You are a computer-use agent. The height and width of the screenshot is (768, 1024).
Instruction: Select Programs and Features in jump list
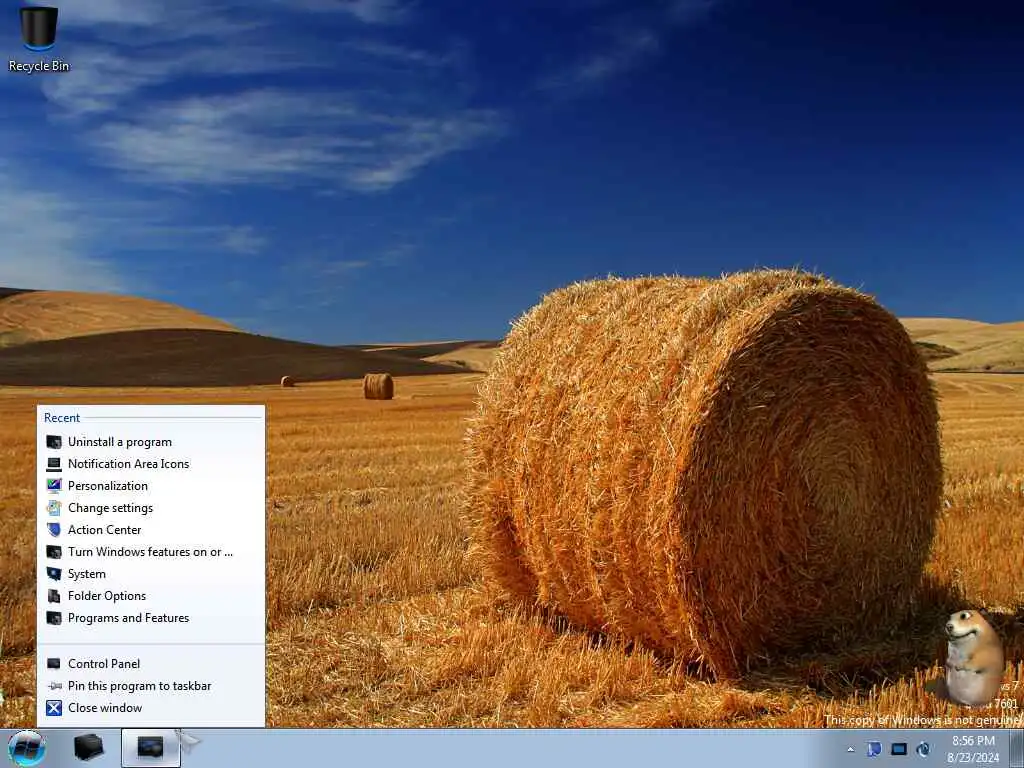151,618
